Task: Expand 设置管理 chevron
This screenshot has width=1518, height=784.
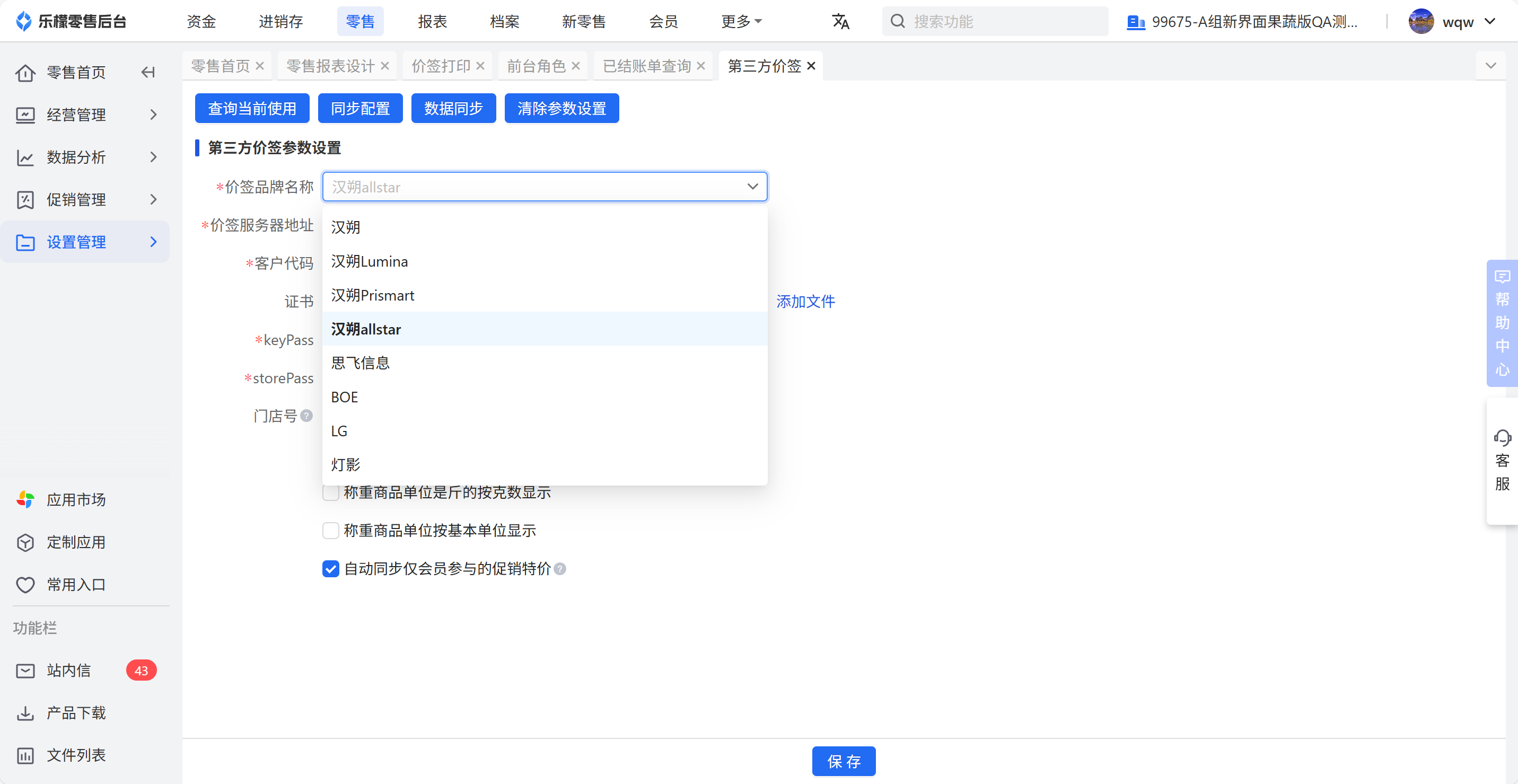Action: pyautogui.click(x=153, y=242)
